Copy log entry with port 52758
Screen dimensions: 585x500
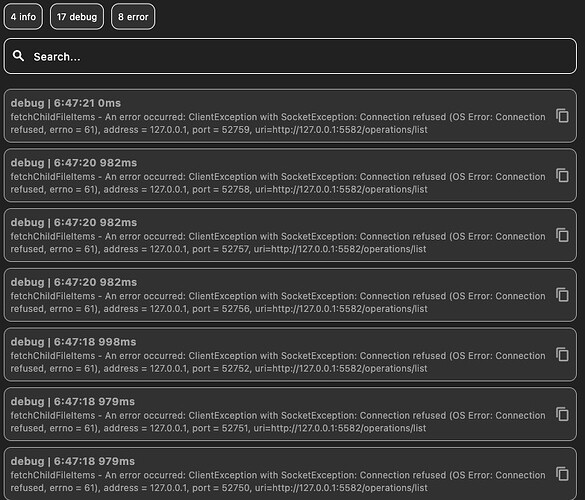coord(562,175)
